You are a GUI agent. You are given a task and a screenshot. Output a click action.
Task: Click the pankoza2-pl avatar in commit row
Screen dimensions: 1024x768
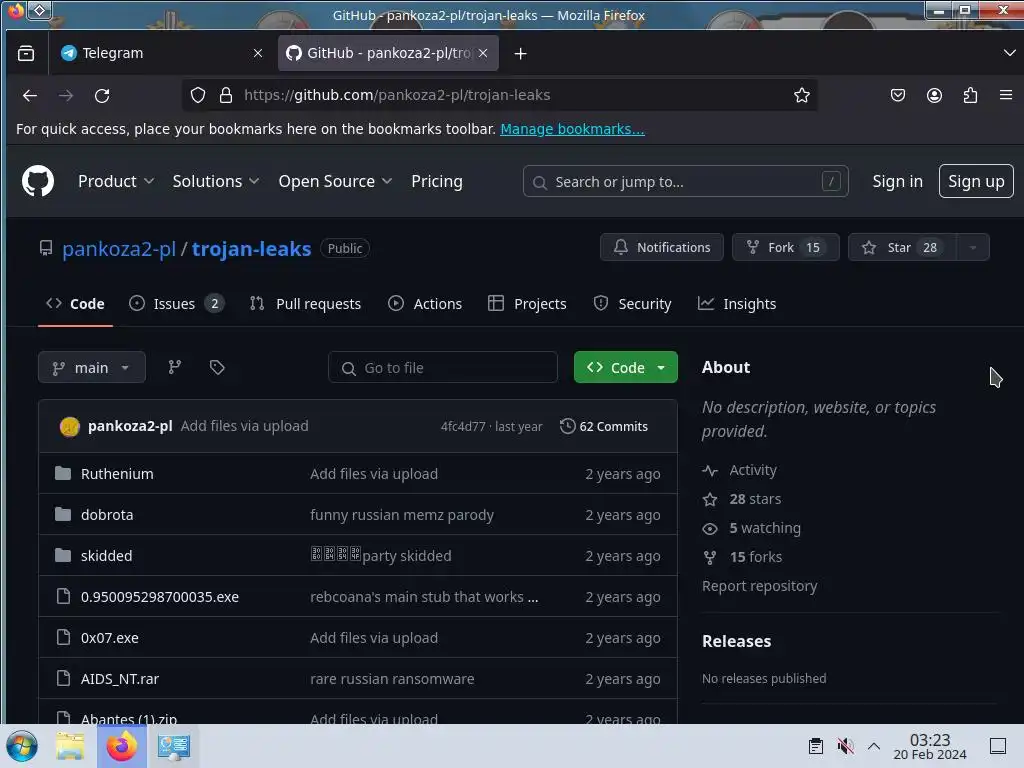tap(70, 426)
